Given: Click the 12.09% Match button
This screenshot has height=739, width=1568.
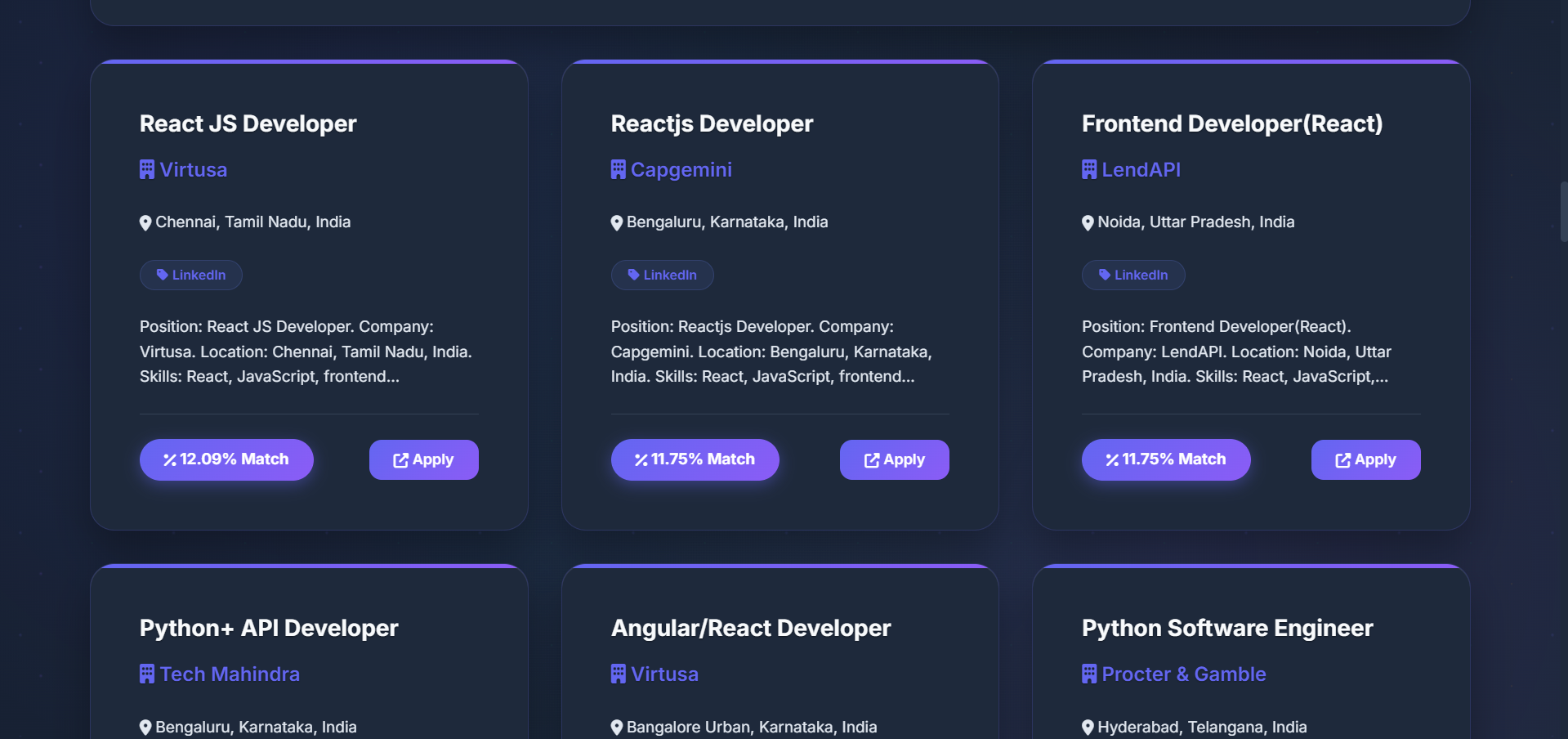Looking at the screenshot, I should coord(226,459).
